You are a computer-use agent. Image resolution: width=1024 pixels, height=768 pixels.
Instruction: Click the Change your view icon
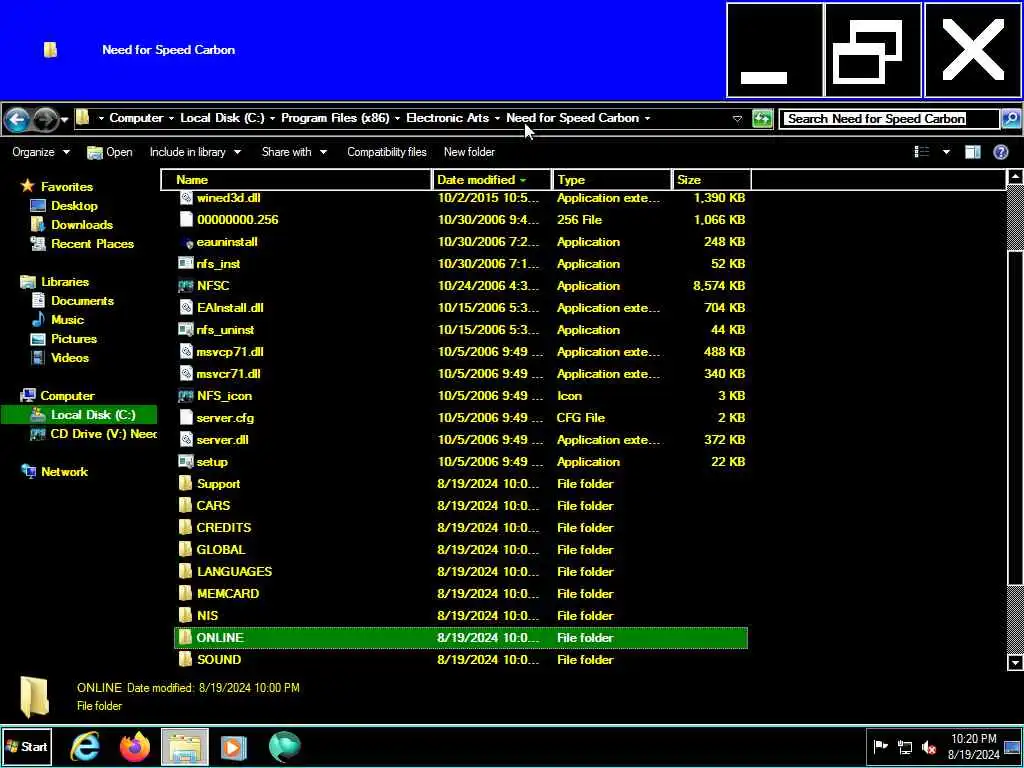click(x=922, y=152)
